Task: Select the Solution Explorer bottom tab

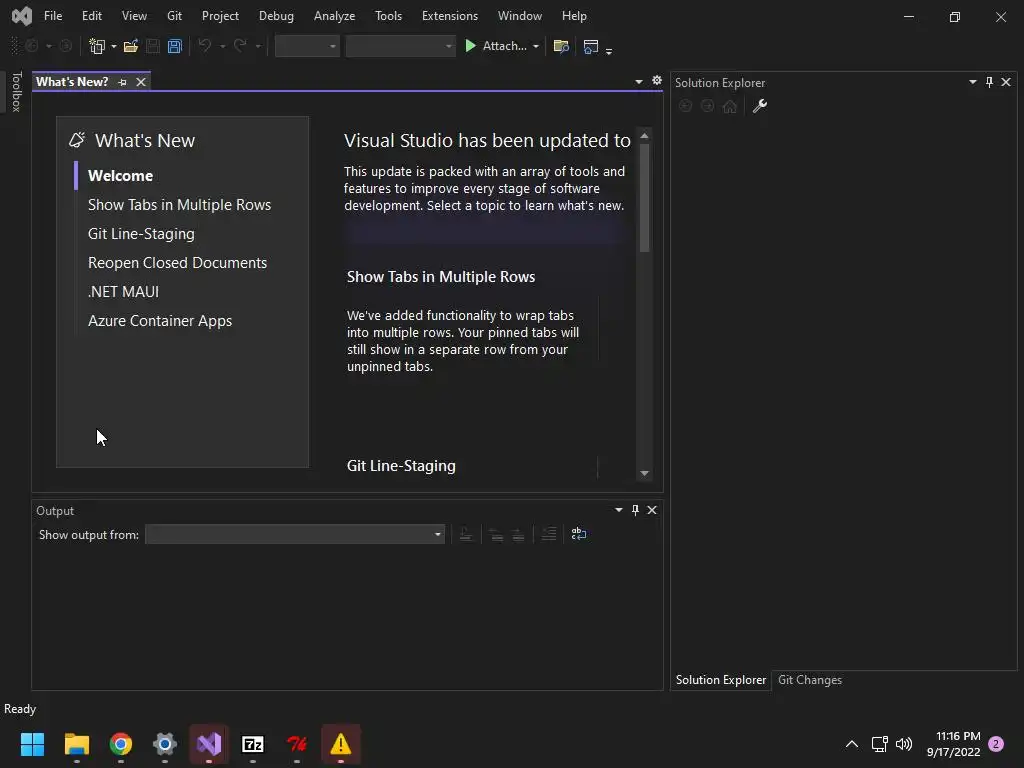Action: click(720, 680)
